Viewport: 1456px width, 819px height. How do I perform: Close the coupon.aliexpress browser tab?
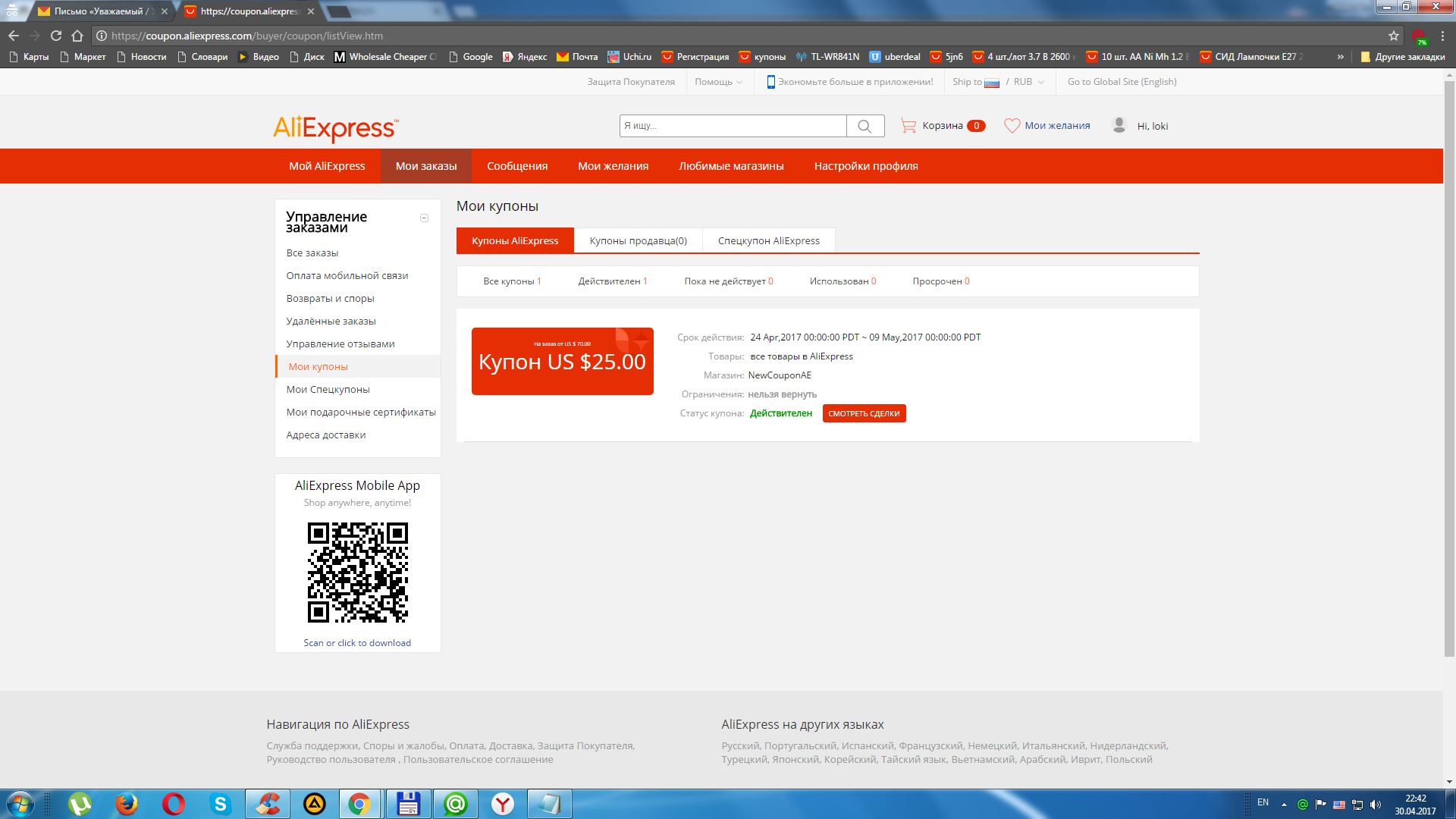pyautogui.click(x=311, y=11)
